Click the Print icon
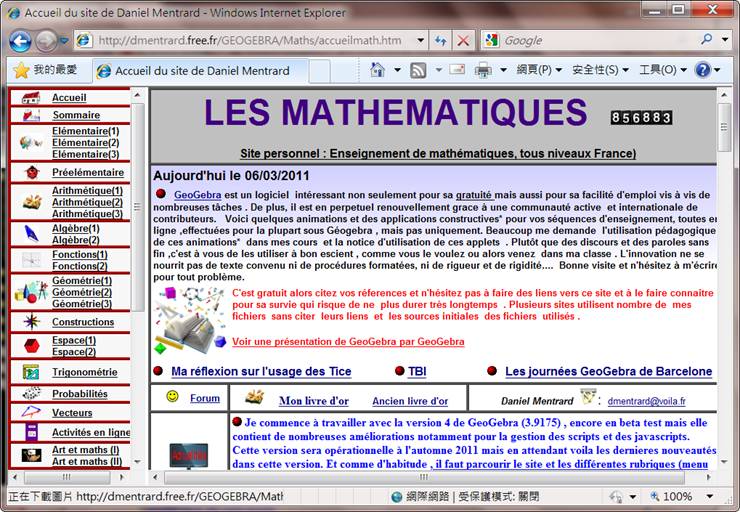This screenshot has width=740, height=512. pos(483,70)
